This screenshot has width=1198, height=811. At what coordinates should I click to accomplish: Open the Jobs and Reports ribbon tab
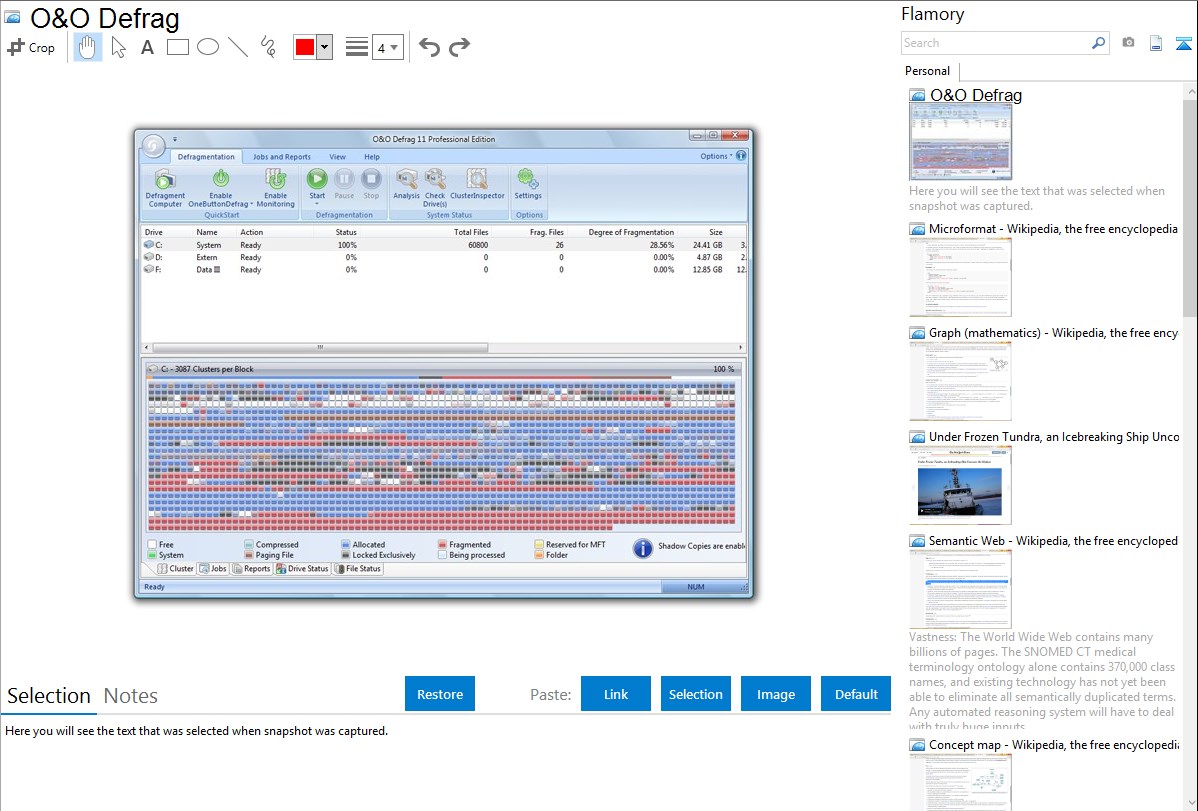point(282,157)
